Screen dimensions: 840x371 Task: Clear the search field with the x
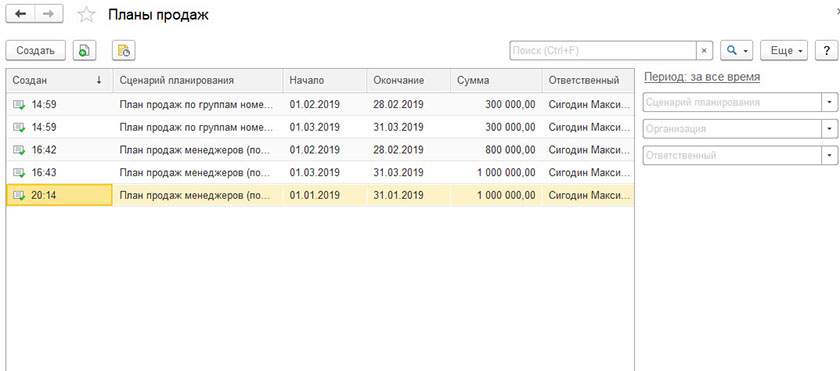coord(704,50)
